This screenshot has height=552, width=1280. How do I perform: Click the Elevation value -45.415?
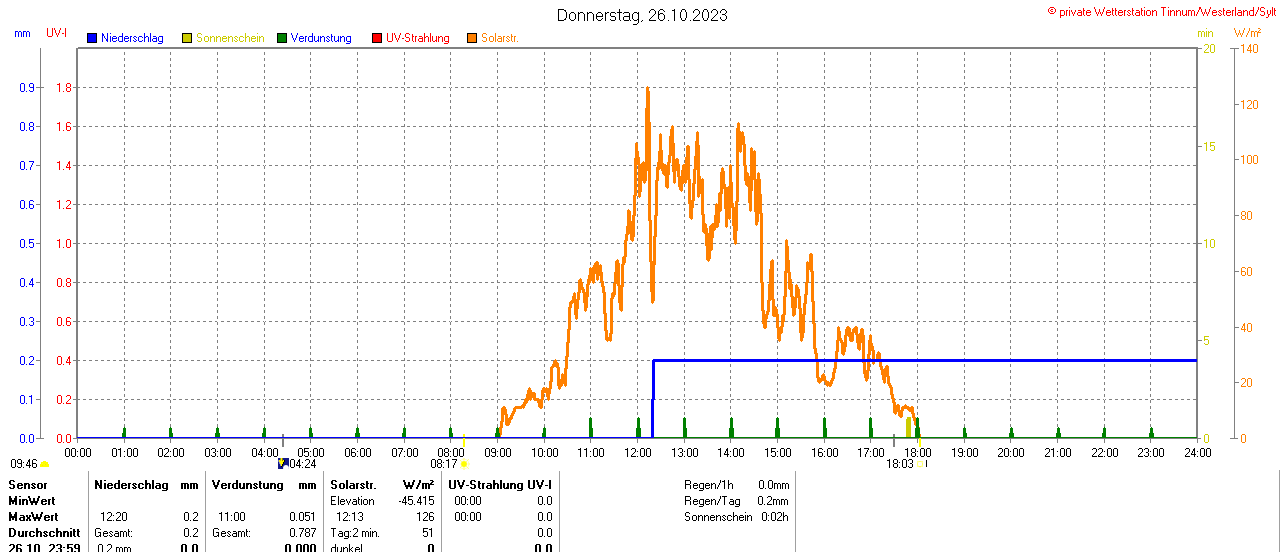[417, 501]
